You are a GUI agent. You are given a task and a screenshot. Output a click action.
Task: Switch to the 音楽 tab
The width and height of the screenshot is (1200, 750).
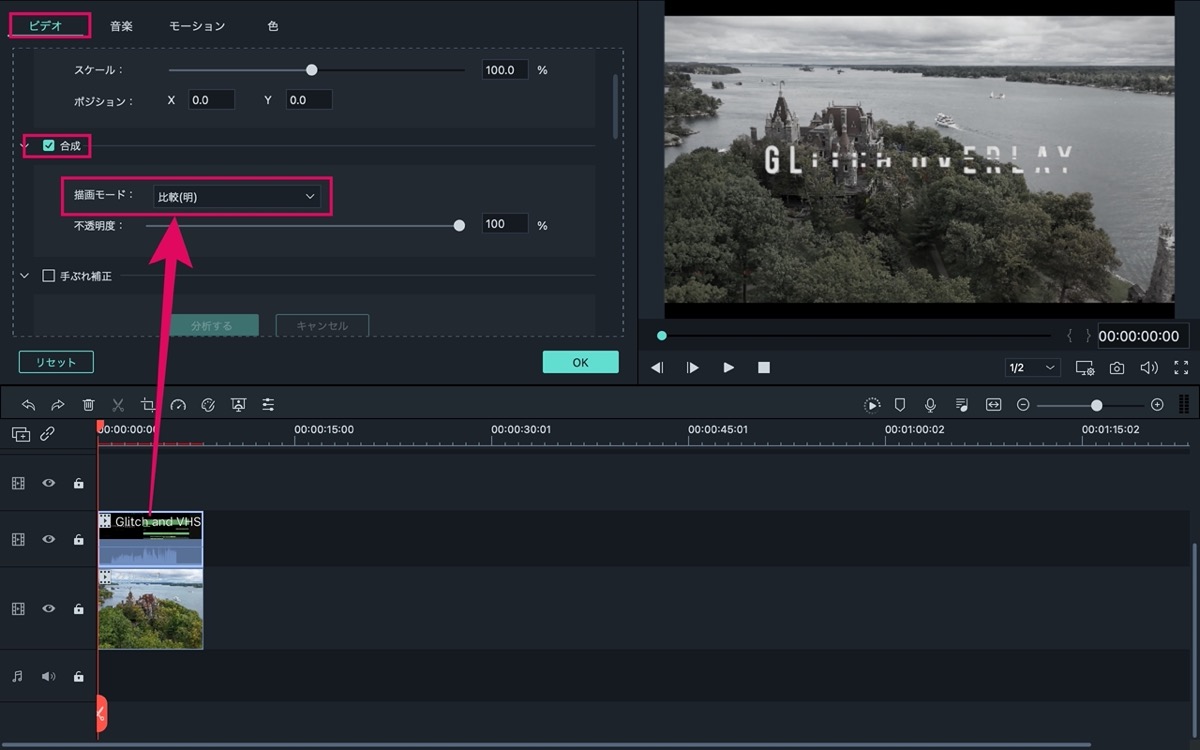tap(121, 26)
